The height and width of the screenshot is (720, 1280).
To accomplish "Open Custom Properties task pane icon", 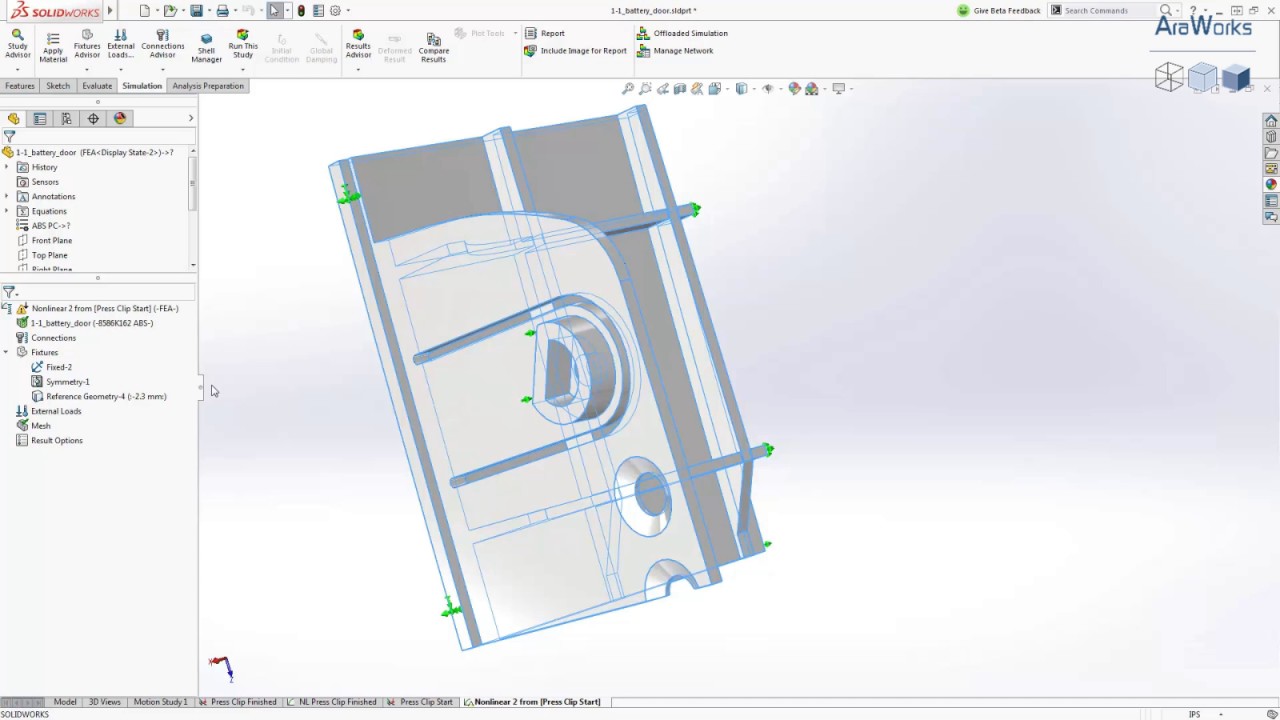I will click(1271, 201).
